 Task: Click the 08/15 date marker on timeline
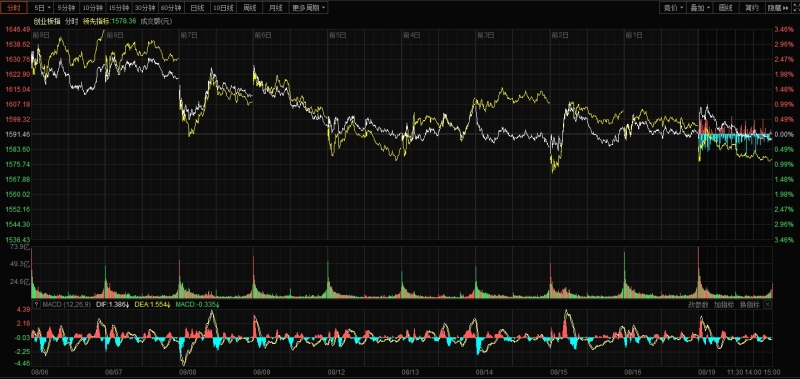point(558,373)
